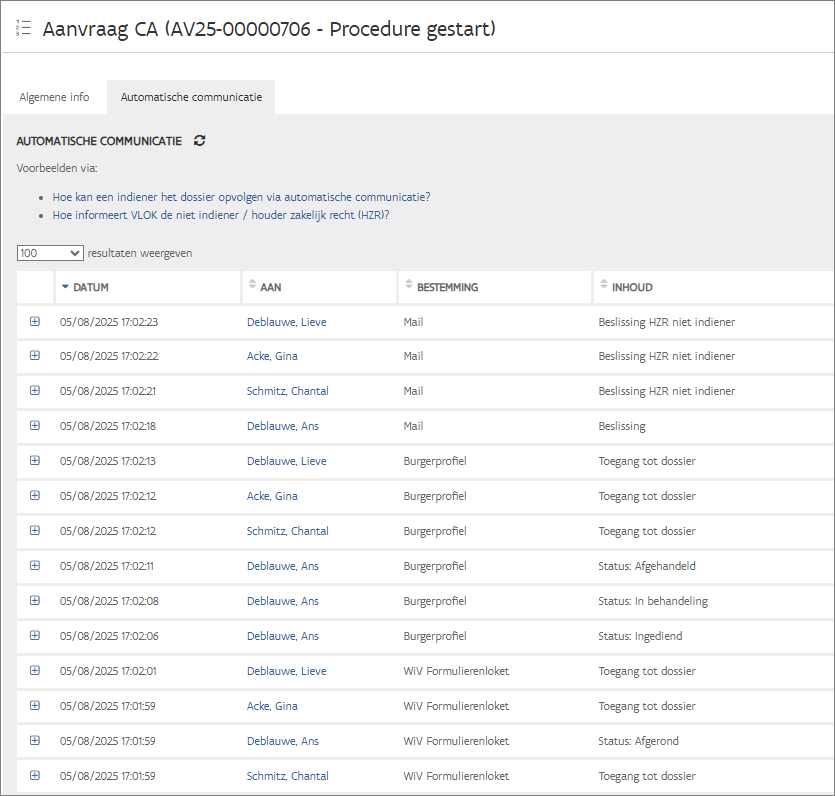The width and height of the screenshot is (835, 796).
Task: Click Acke, Gina in the 17:02:22 row
Action: point(272,356)
